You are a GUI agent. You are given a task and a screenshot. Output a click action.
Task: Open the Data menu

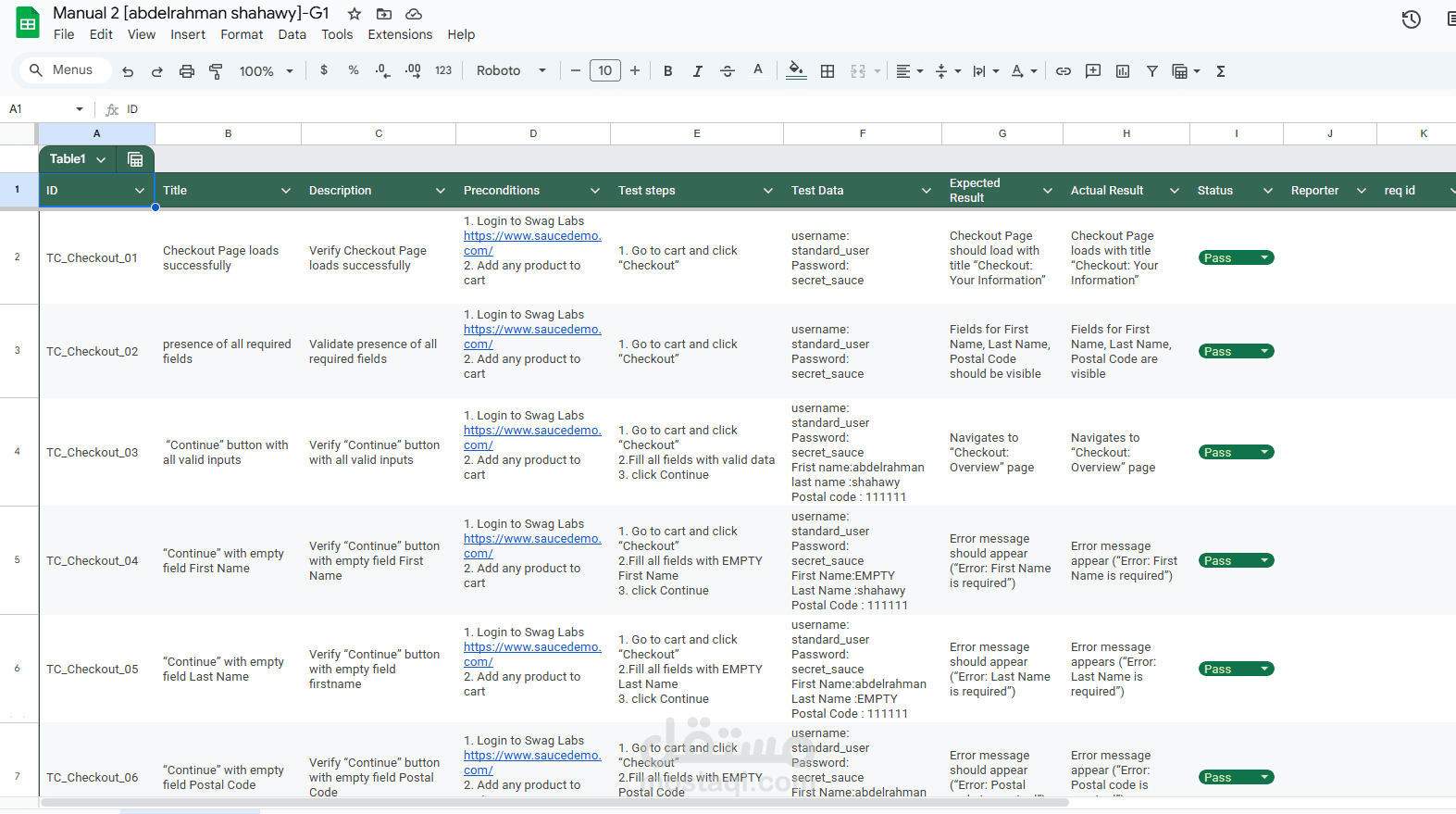292,34
